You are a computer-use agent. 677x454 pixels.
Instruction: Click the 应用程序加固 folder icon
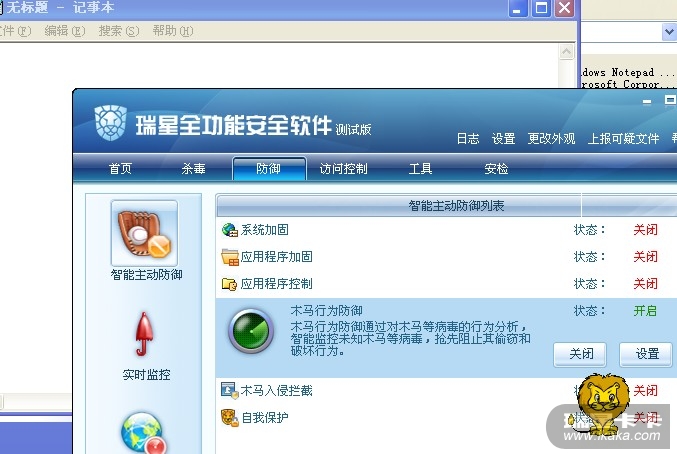[x=230, y=257]
